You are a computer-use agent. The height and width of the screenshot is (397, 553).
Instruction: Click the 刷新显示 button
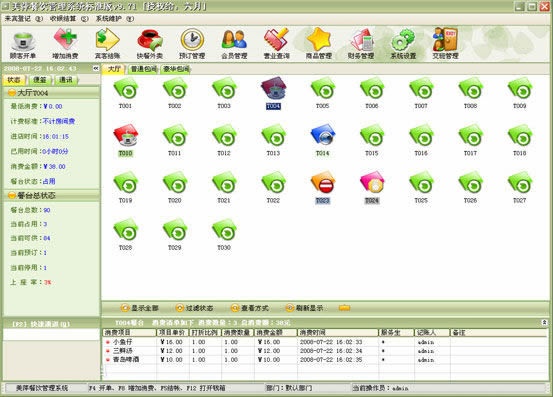click(x=305, y=308)
